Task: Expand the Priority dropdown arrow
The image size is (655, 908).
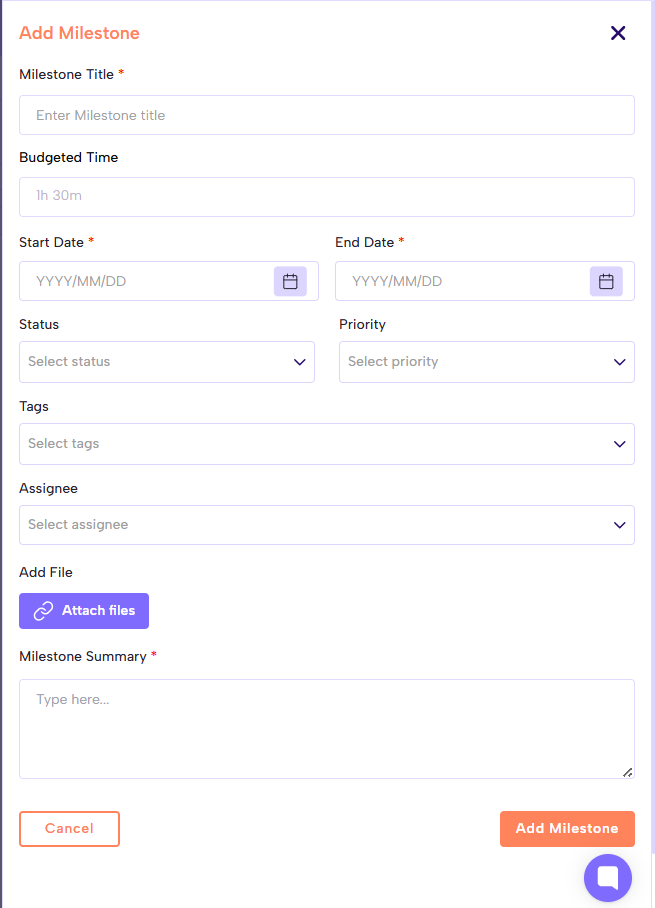Action: tap(619, 362)
